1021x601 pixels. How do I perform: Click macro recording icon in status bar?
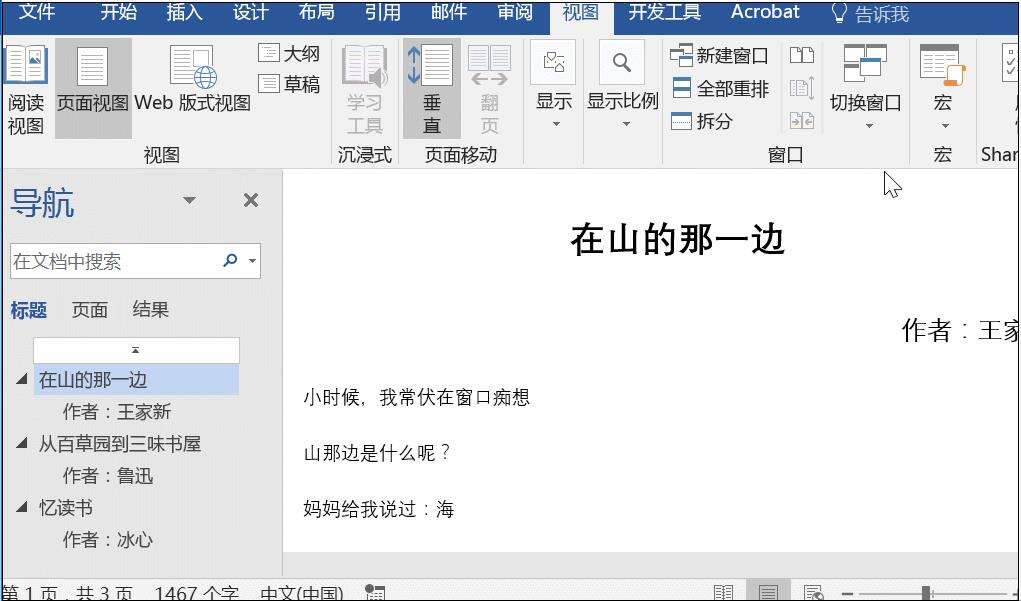375,593
